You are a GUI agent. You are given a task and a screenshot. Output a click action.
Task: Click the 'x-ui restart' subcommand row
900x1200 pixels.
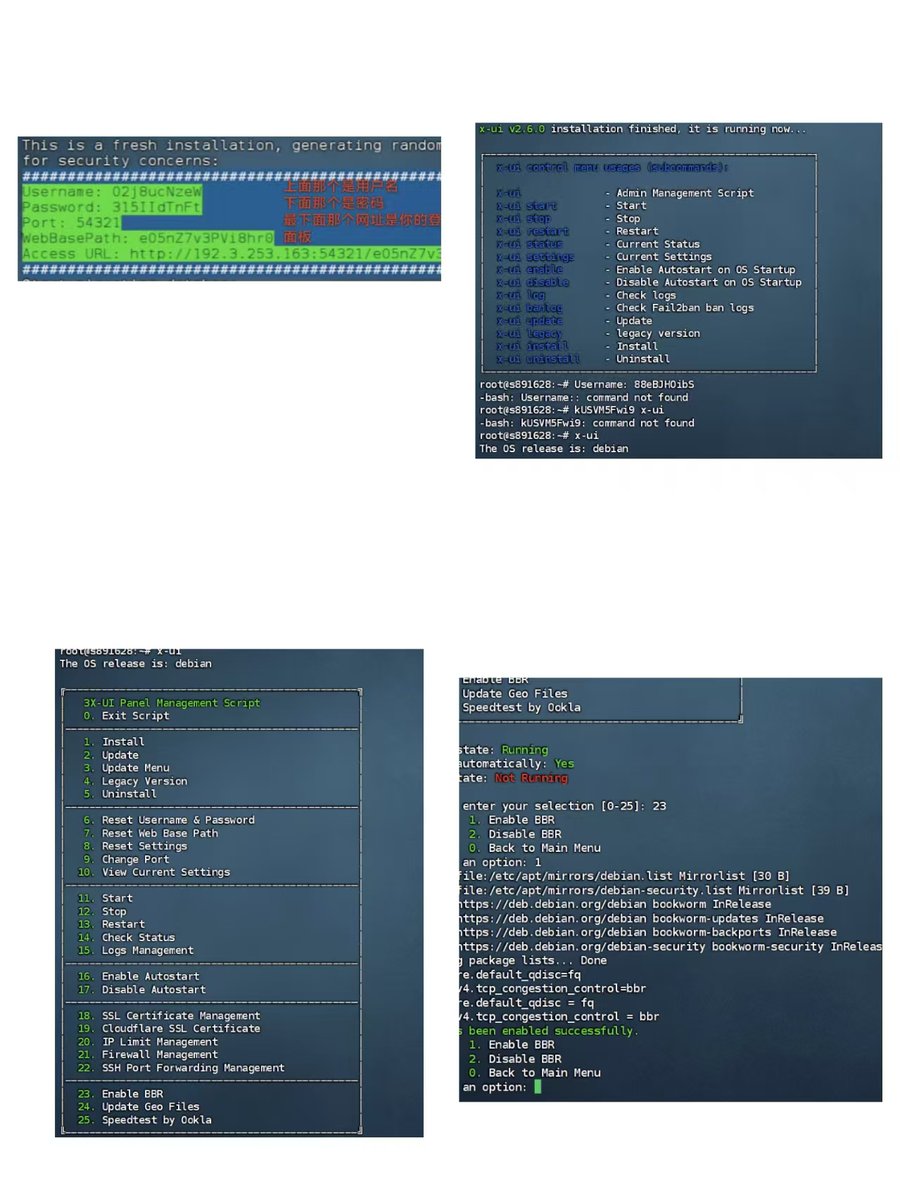click(577, 231)
